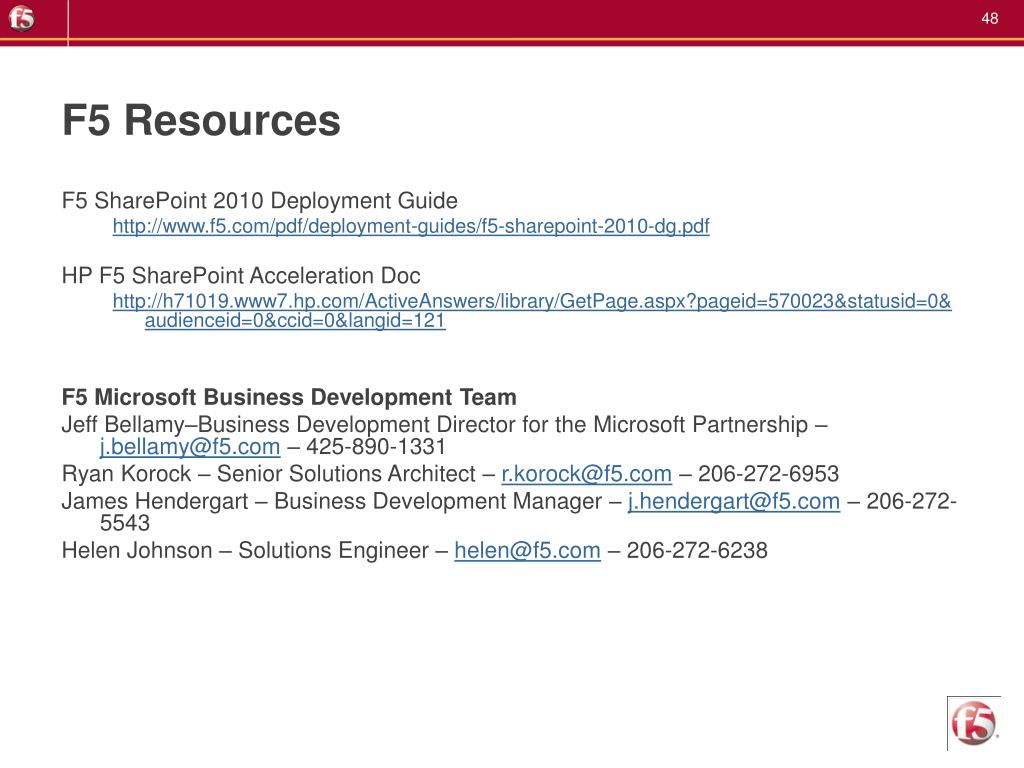Select the 'F5 Resources' slide title
This screenshot has width=1024, height=768.
(201, 120)
